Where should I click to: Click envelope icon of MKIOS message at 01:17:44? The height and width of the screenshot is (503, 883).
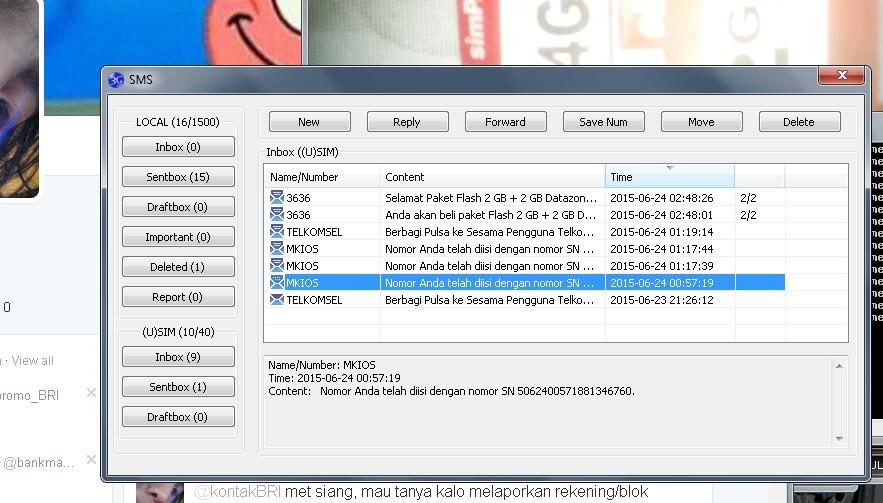click(277, 248)
